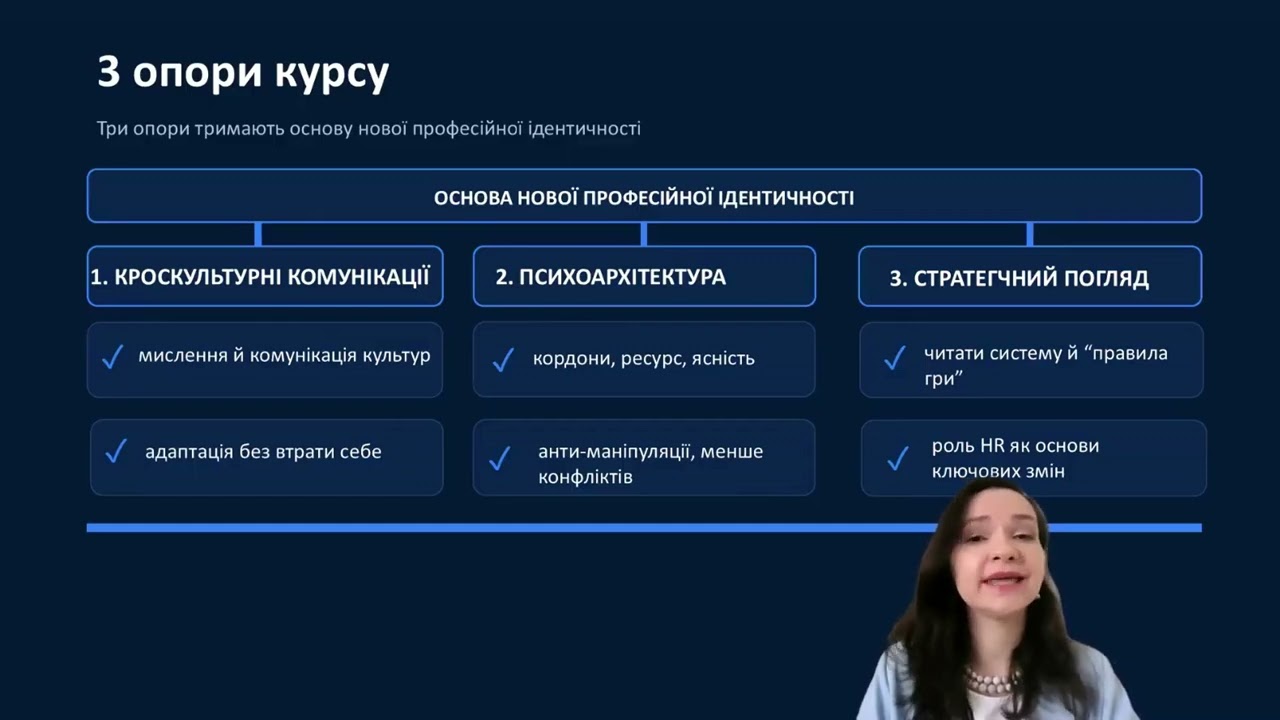Image resolution: width=1280 pixels, height=720 pixels.
Task: Click the text 'мислення й комунікація культур'
Action: pyautogui.click(x=284, y=356)
